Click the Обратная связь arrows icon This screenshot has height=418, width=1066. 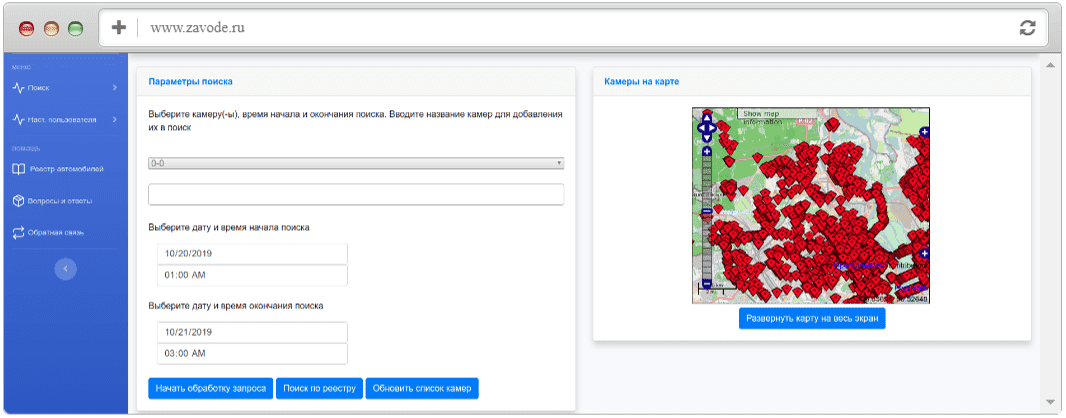[x=18, y=233]
